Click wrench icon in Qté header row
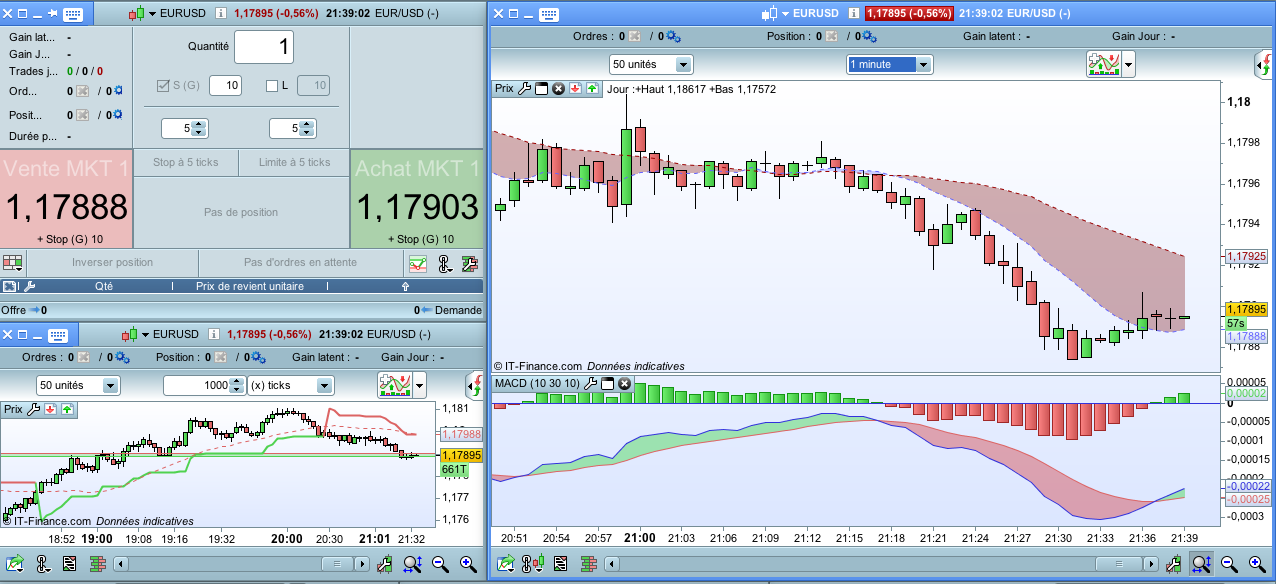Viewport: 1276px width, 584px height. (28, 286)
